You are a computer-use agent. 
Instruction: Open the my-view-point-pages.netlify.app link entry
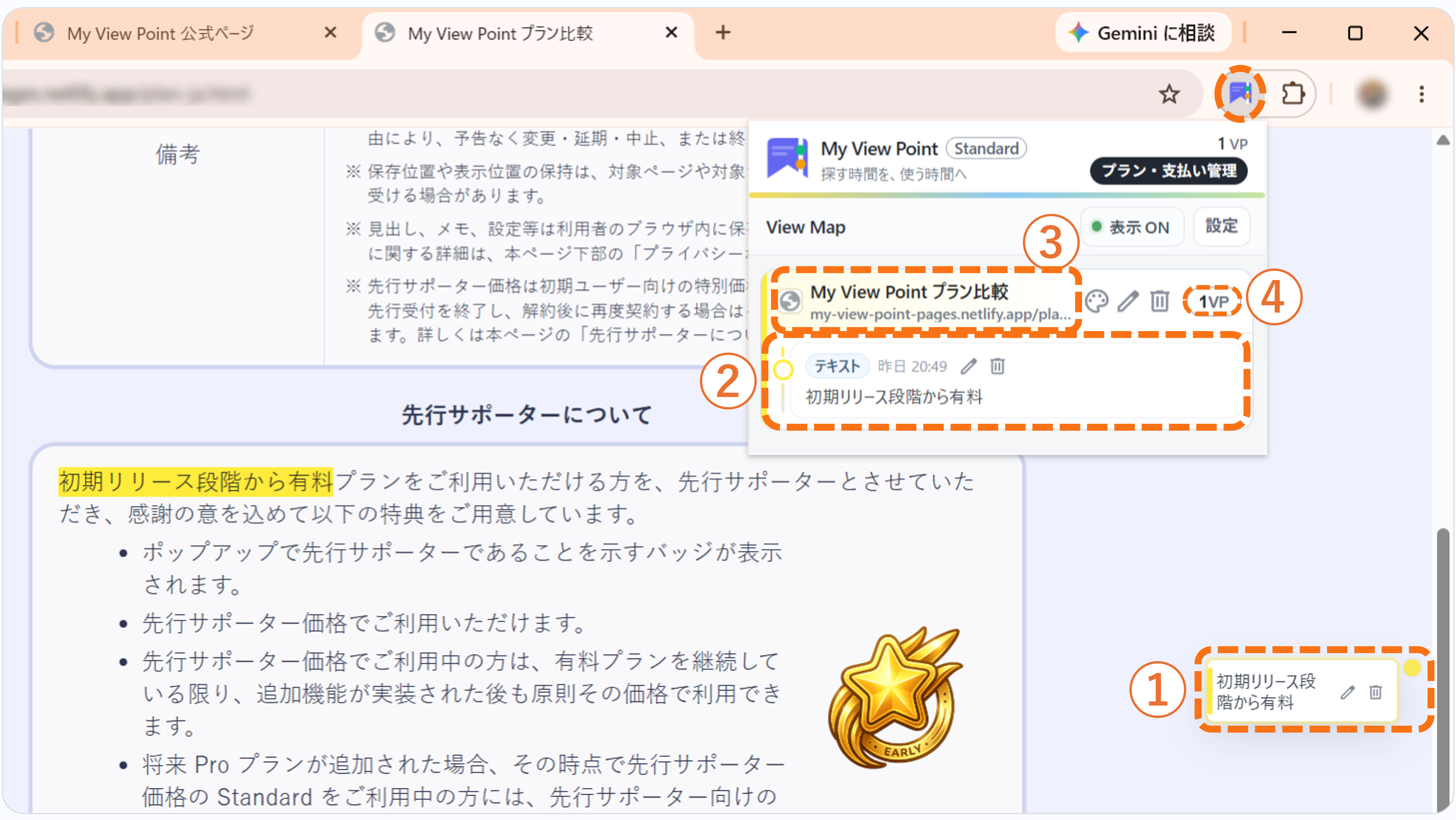940,314
